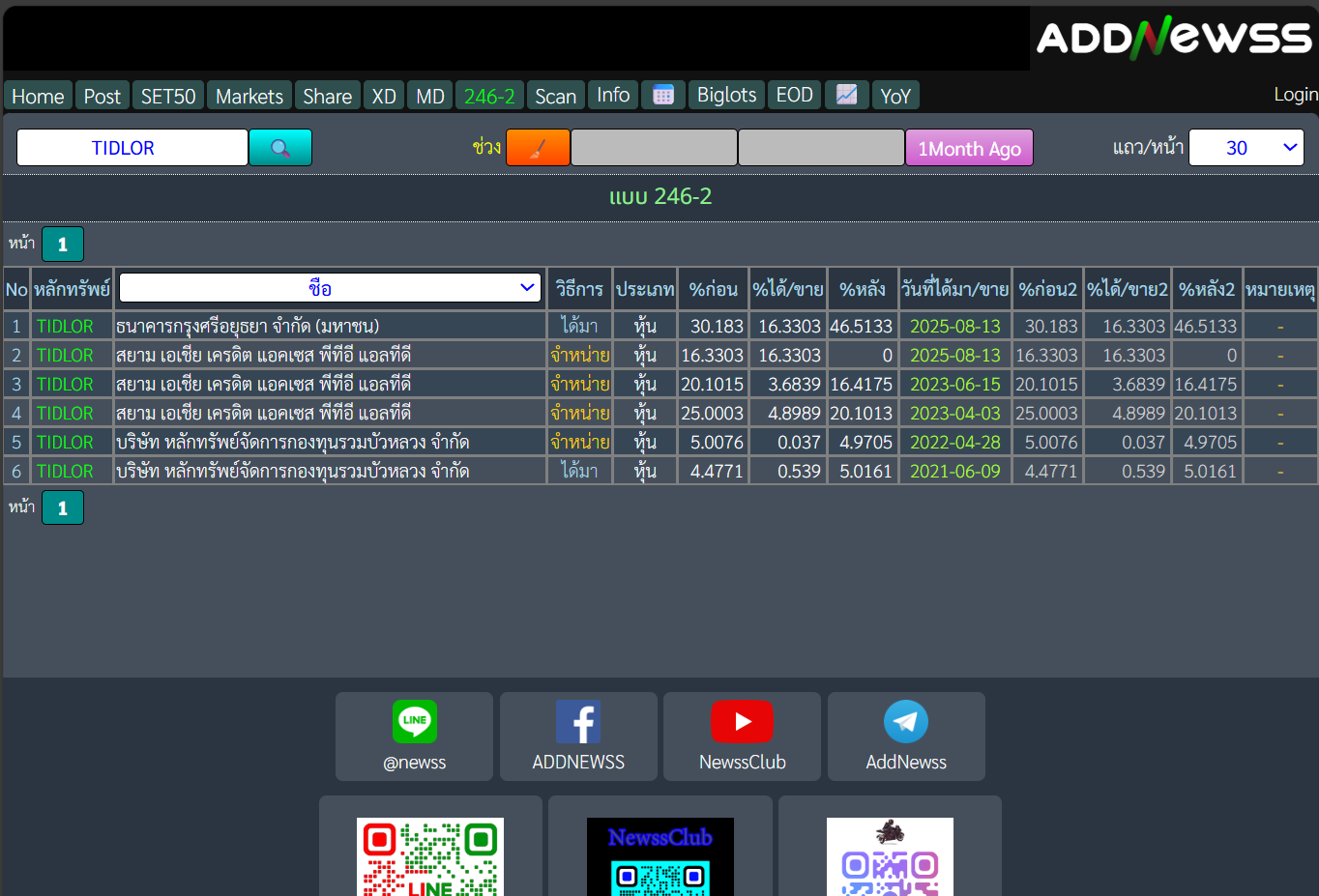Click the purple motorcycle QR code
The image size is (1319, 896).
pyautogui.click(x=890, y=856)
